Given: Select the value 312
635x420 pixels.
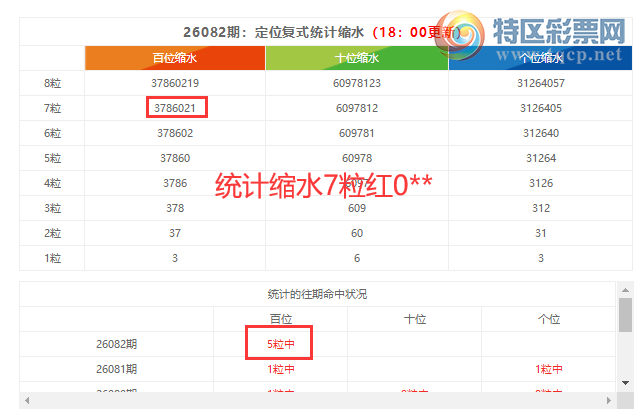Looking at the screenshot, I should (x=541, y=208).
